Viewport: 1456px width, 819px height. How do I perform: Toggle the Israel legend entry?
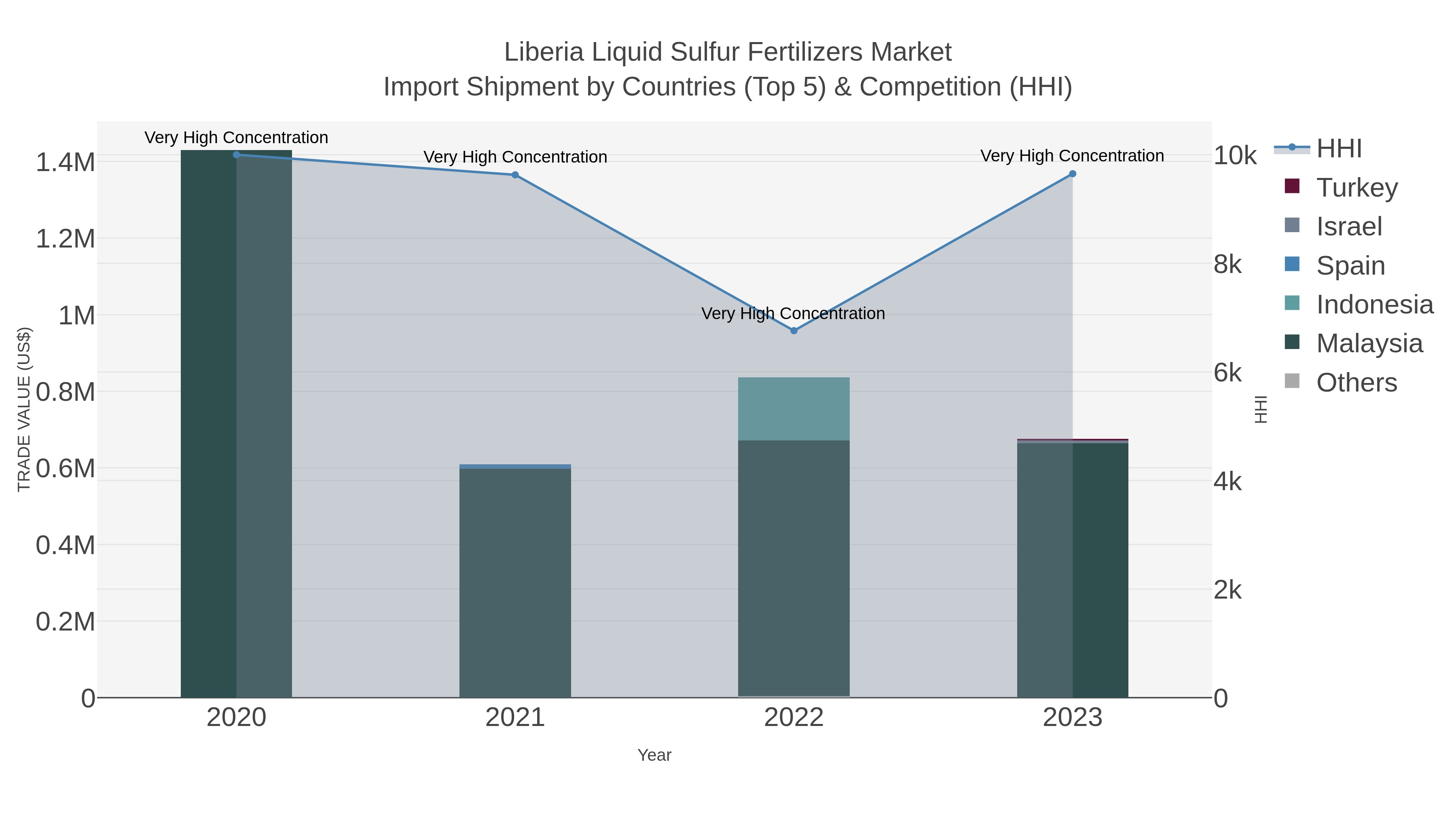(1333, 226)
